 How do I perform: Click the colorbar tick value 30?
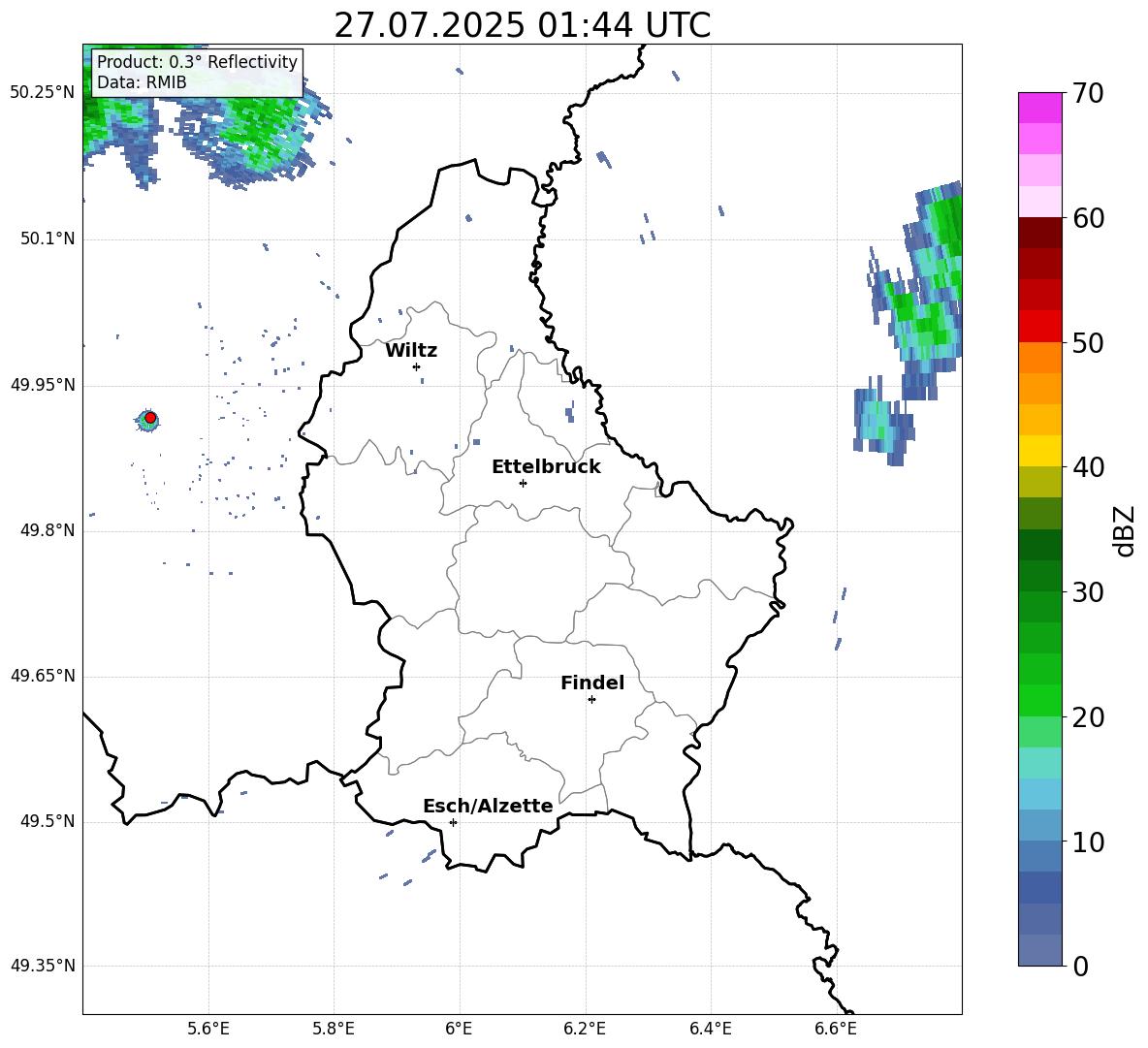[1088, 592]
